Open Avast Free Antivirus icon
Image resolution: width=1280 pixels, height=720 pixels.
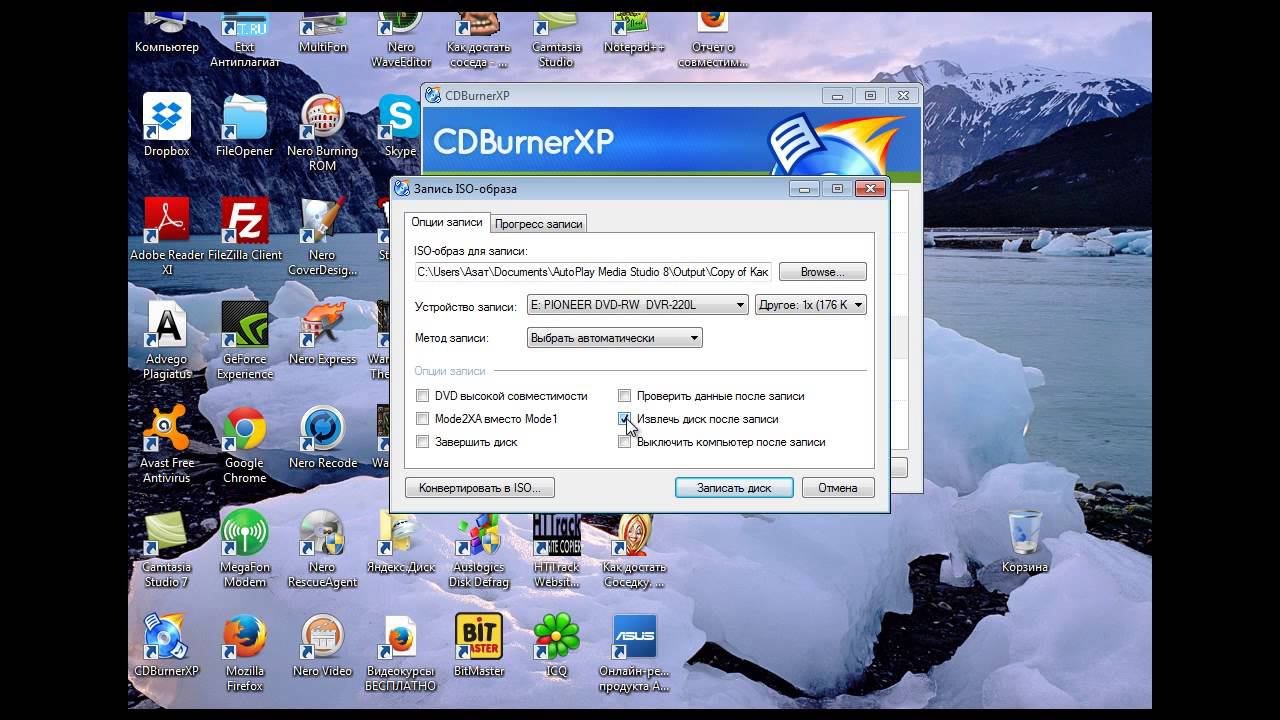pos(166,444)
